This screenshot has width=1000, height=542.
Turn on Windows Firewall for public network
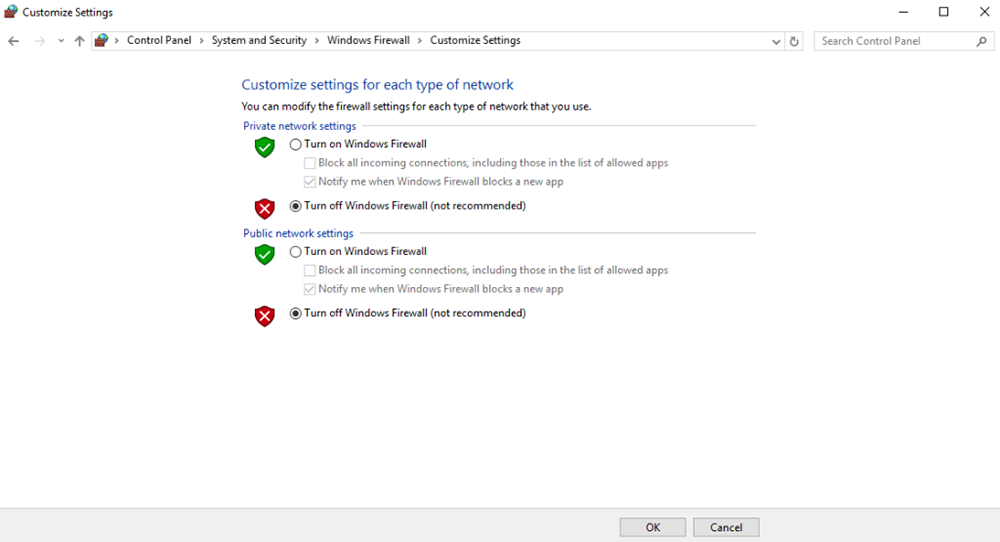pyautogui.click(x=296, y=252)
